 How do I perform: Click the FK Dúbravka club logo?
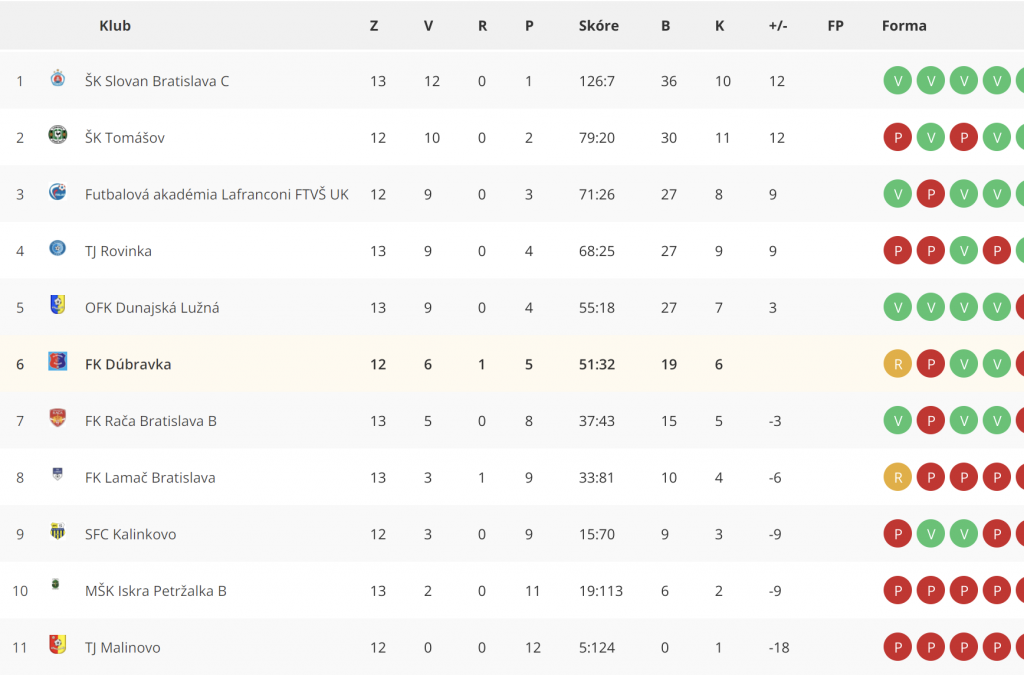(57, 362)
